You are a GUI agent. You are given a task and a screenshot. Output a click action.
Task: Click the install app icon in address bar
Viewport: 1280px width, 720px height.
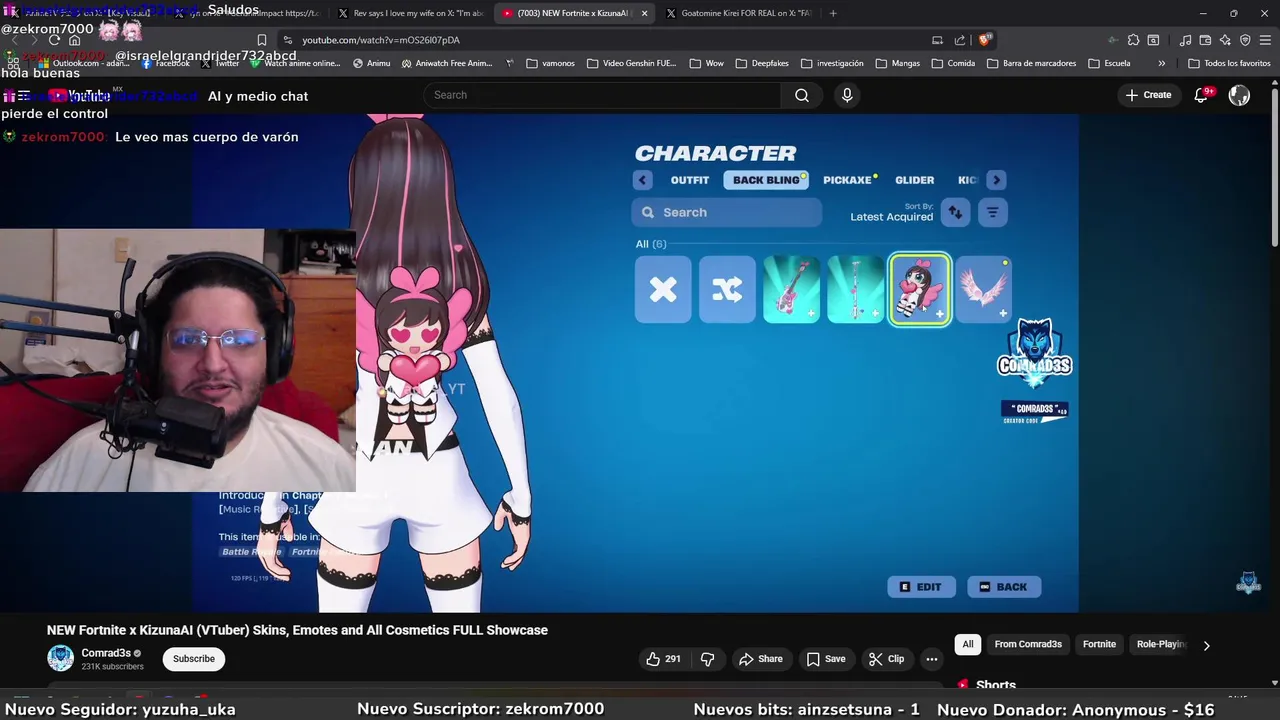937,40
